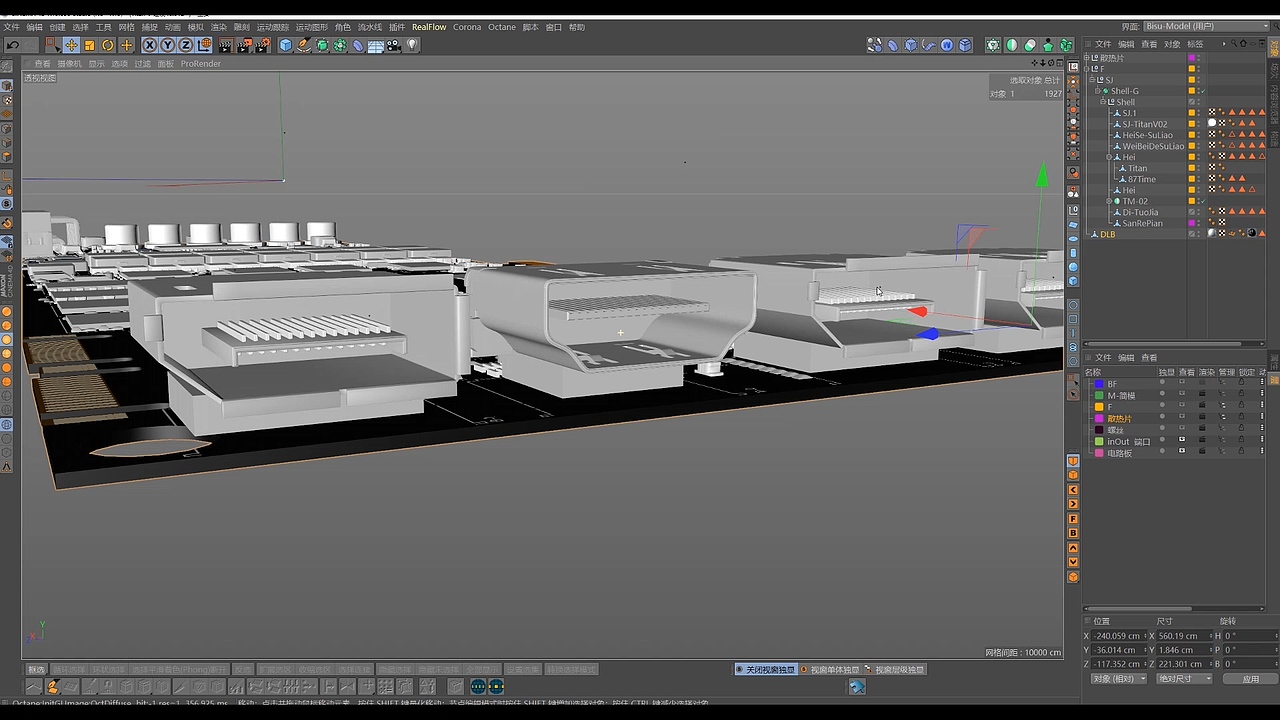Click the blue W icon in toolbar
The image size is (1280, 720).
tap(947, 45)
